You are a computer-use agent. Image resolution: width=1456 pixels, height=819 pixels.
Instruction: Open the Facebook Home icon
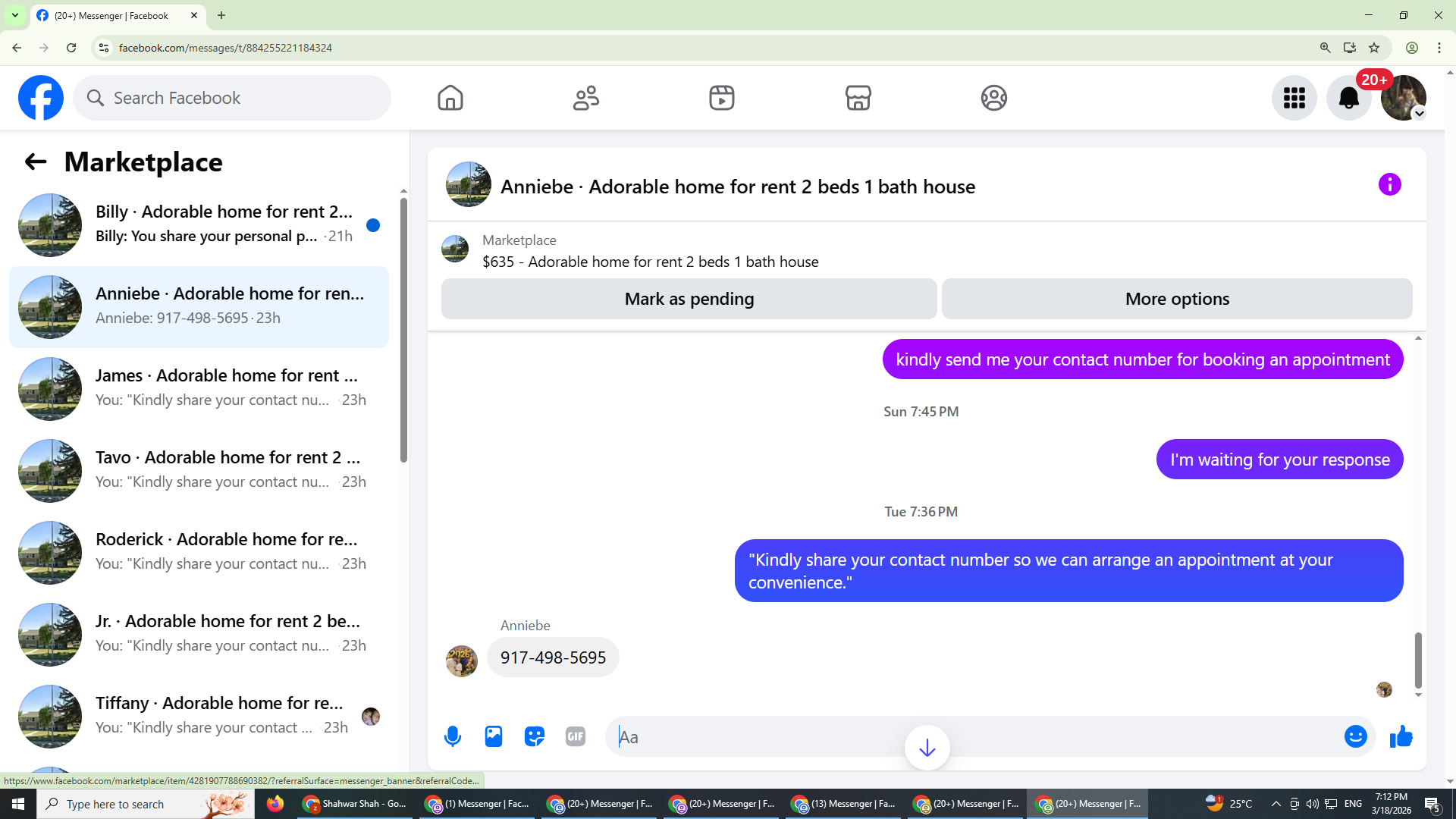tap(450, 98)
